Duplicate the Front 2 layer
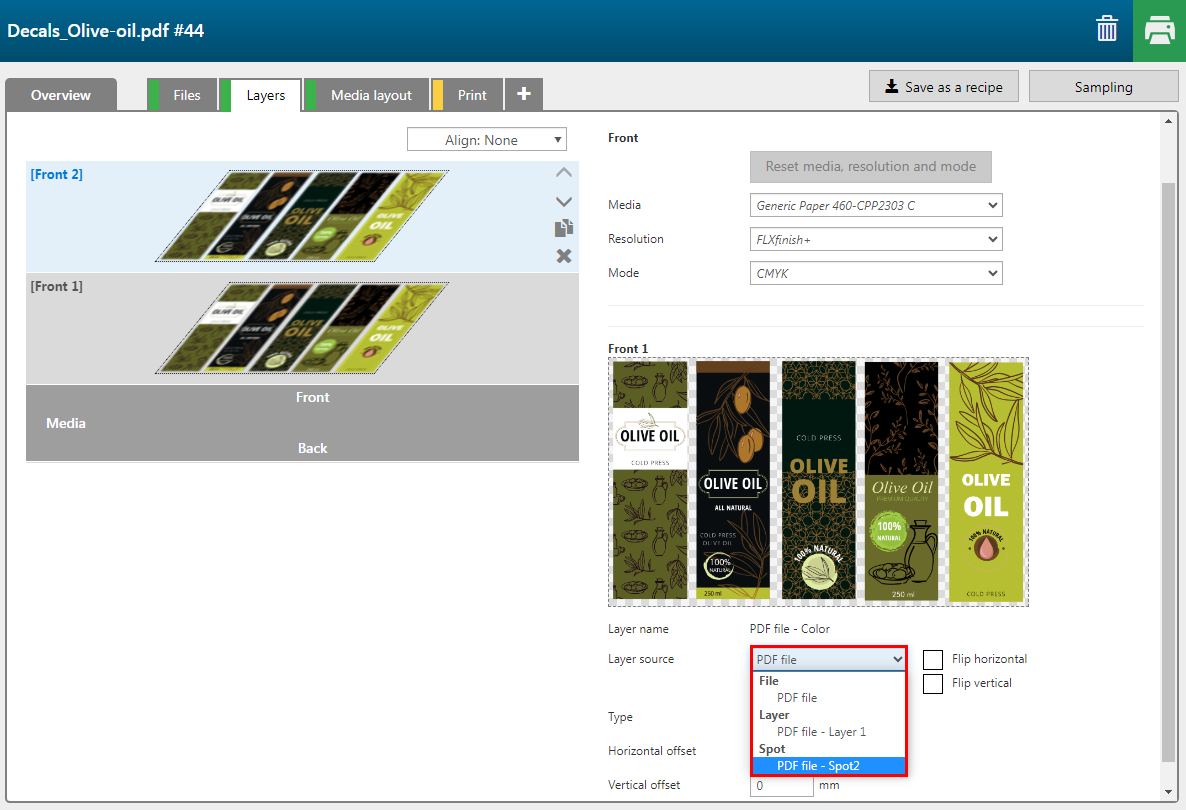 click(x=564, y=228)
